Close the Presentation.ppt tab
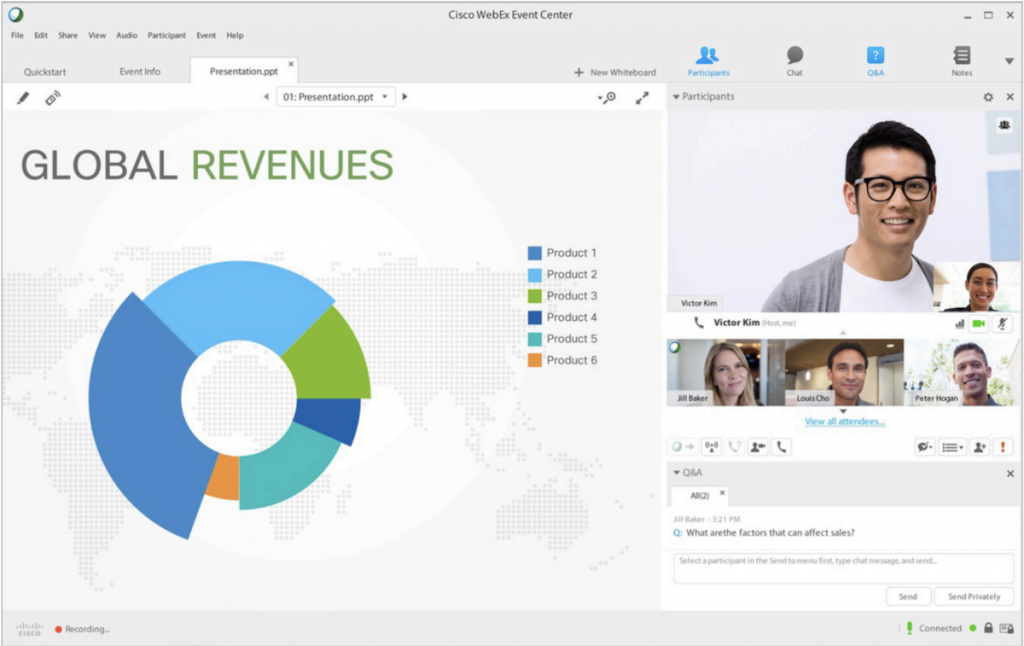 coord(291,63)
